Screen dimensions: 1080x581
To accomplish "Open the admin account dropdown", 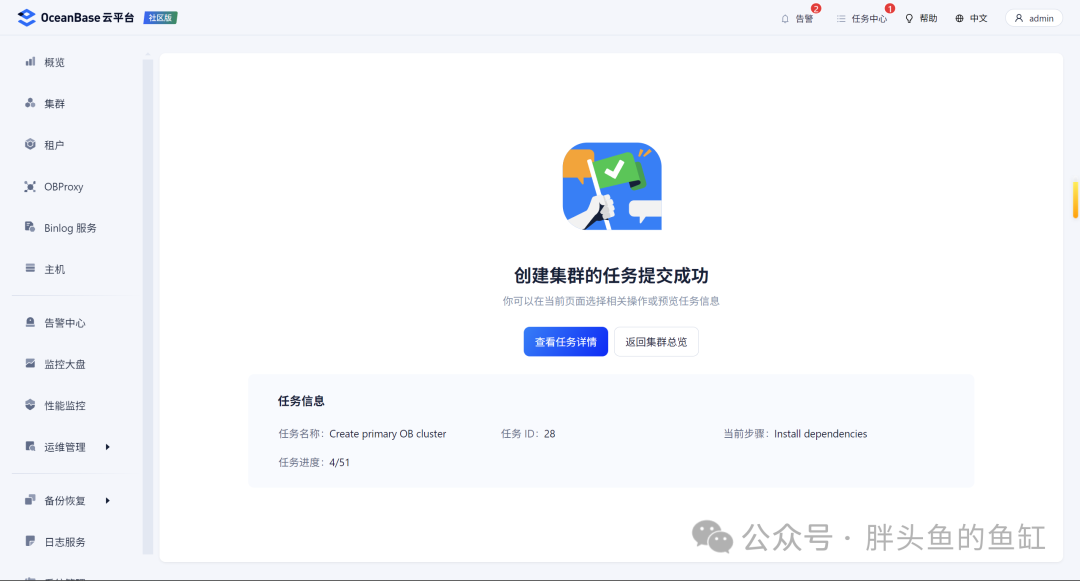I will coord(1034,19).
